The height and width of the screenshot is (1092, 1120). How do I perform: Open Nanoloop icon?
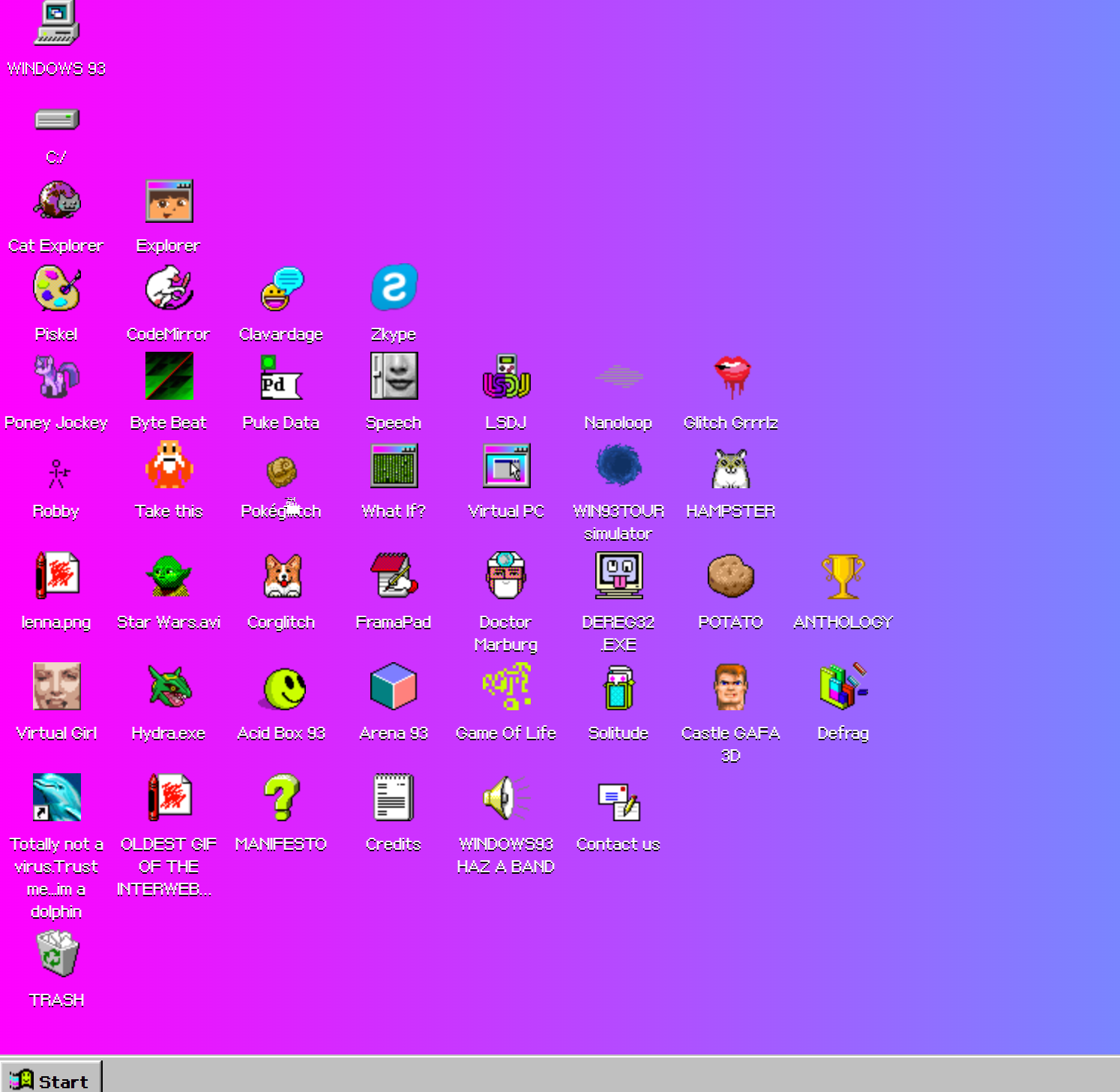tap(618, 376)
